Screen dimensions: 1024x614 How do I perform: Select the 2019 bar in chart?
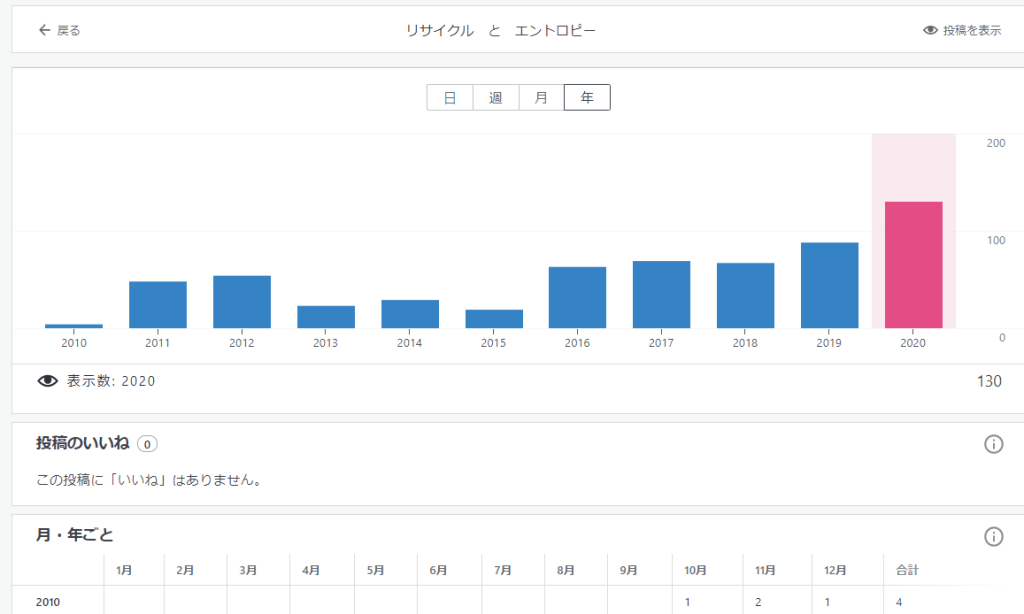pyautogui.click(x=829, y=285)
